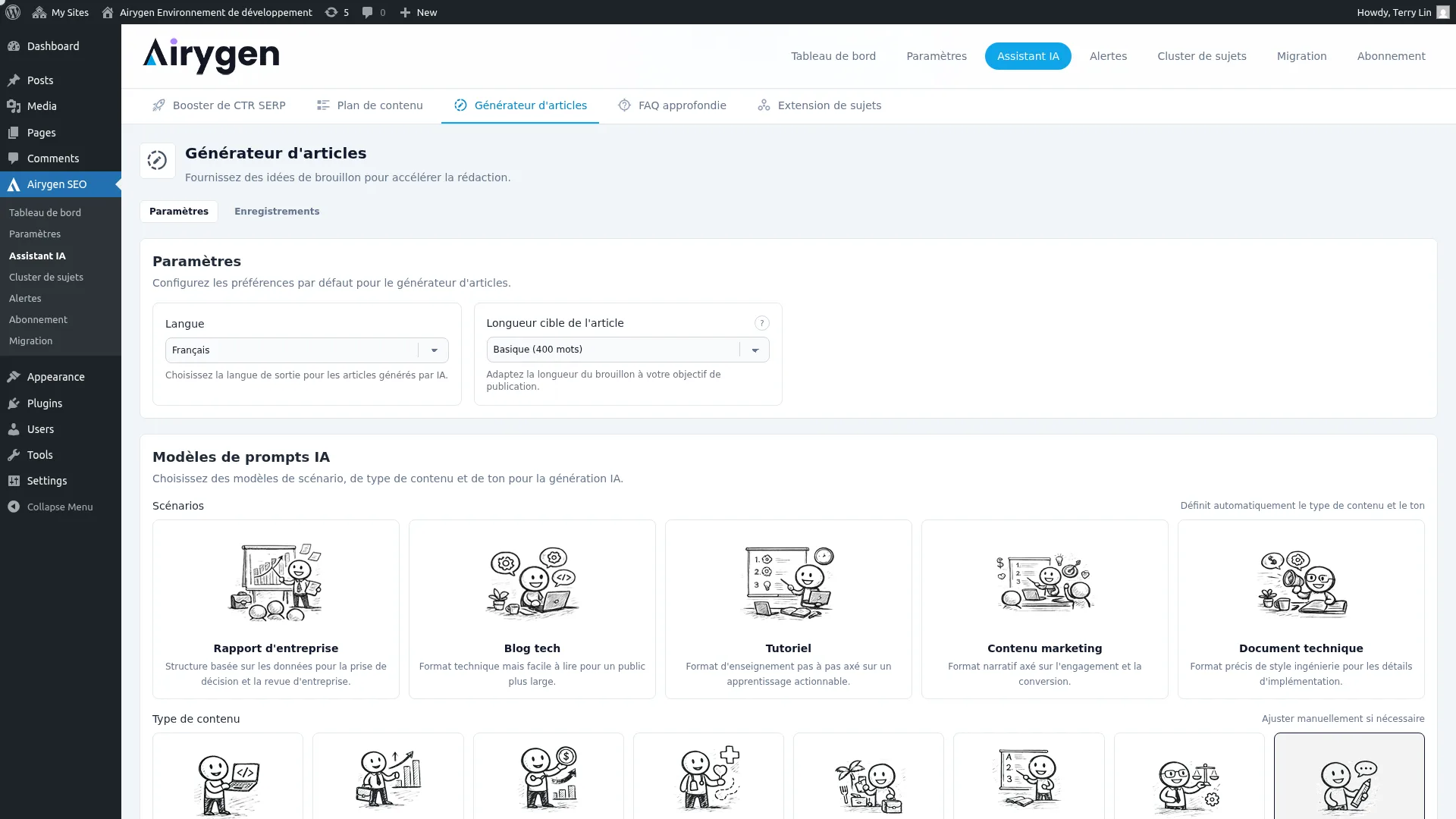The width and height of the screenshot is (1456, 819).
Task: Click the Basique (400 mots) dropdown arrow
Action: pyautogui.click(x=755, y=350)
